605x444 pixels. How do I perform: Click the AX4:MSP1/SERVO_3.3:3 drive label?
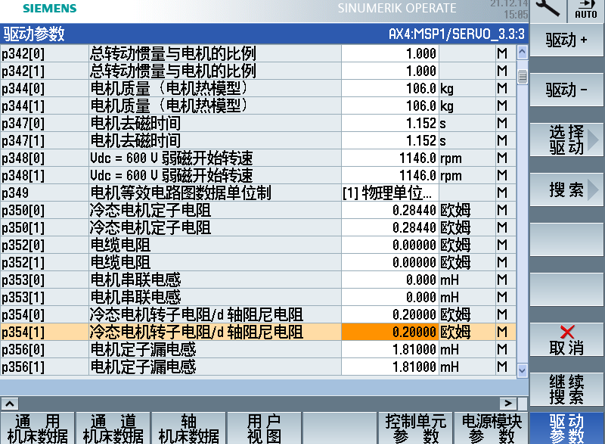(456, 34)
